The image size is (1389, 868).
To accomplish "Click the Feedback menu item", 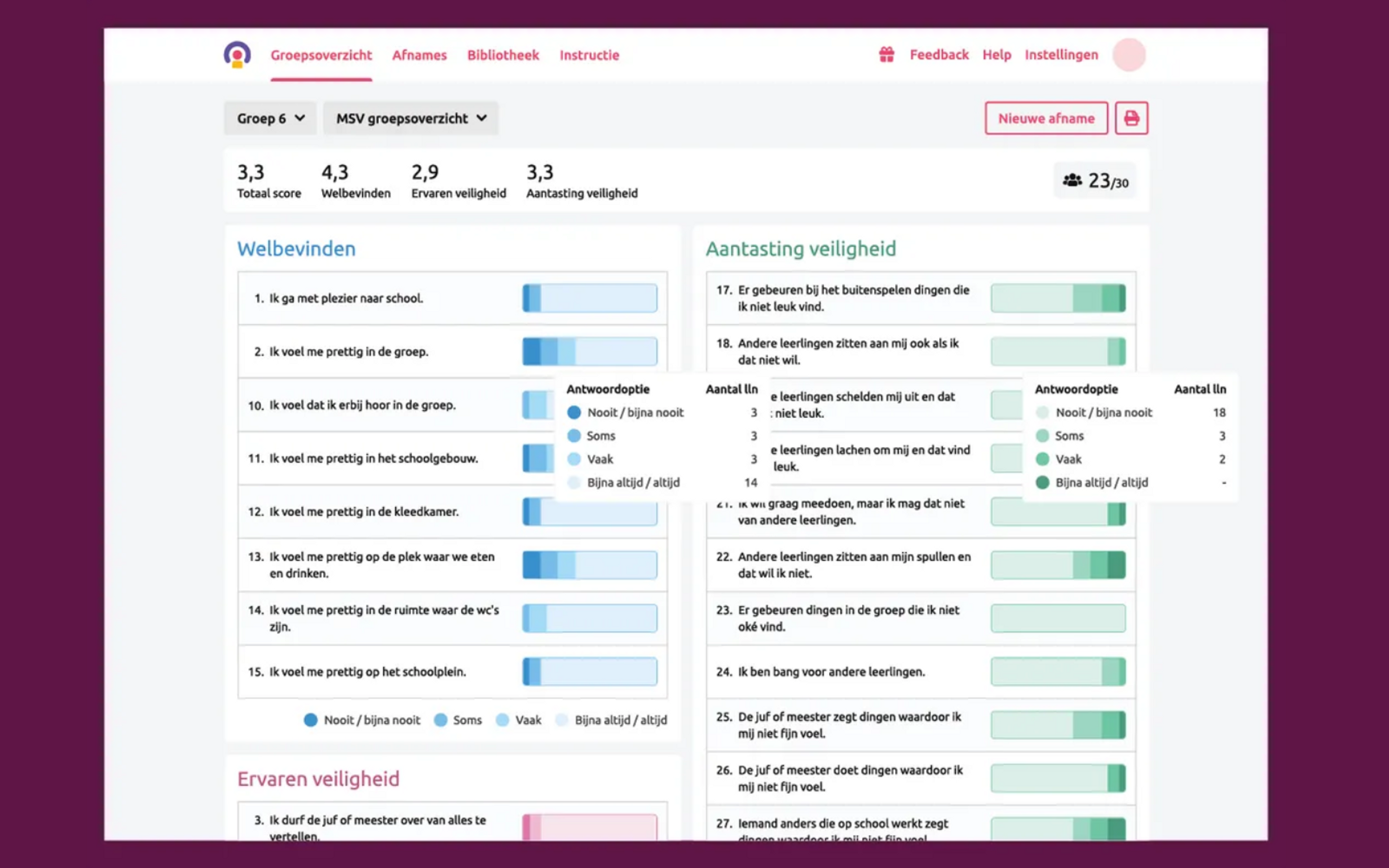I will click(x=938, y=55).
